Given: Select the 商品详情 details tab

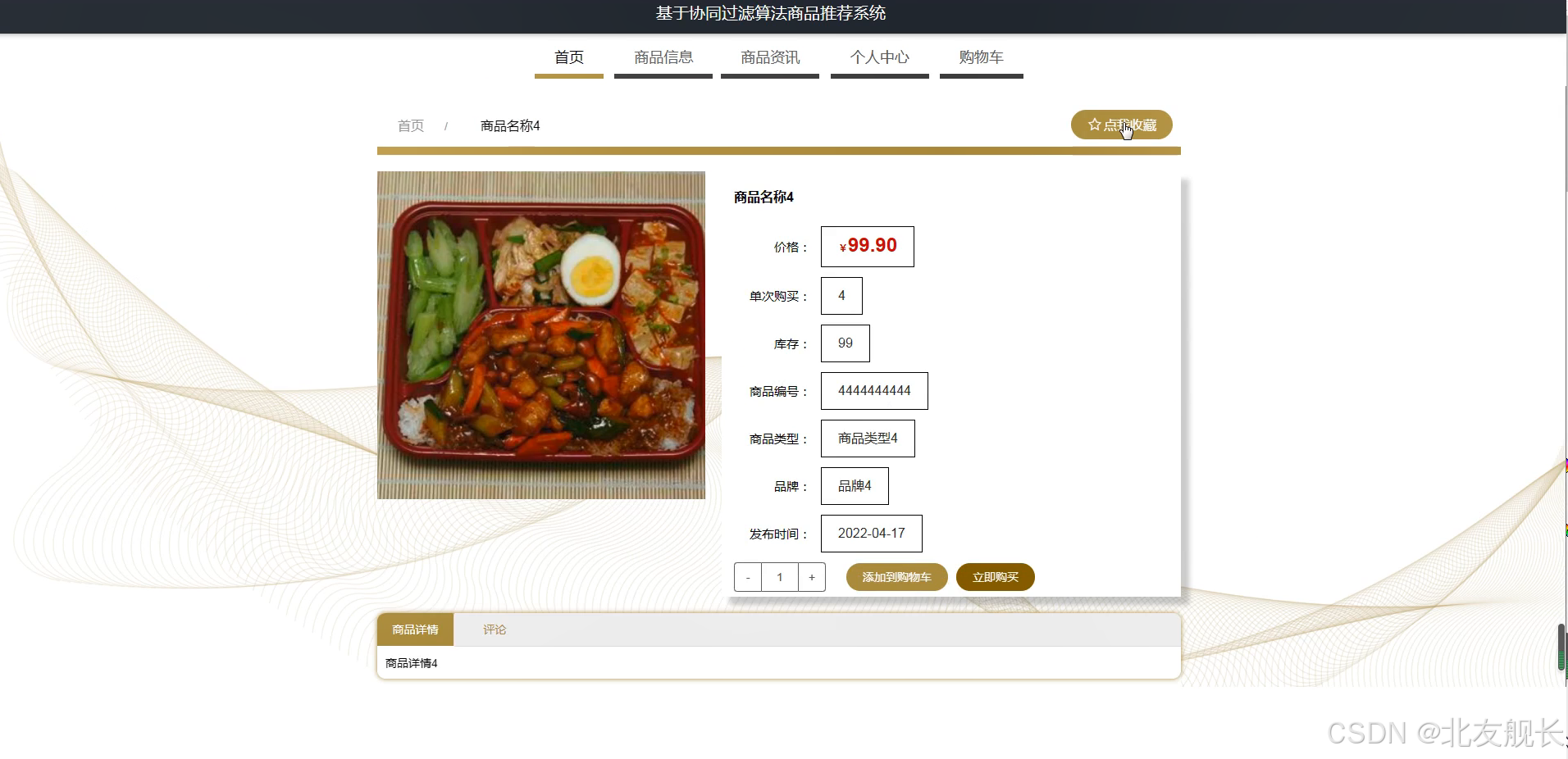Looking at the screenshot, I should [415, 629].
